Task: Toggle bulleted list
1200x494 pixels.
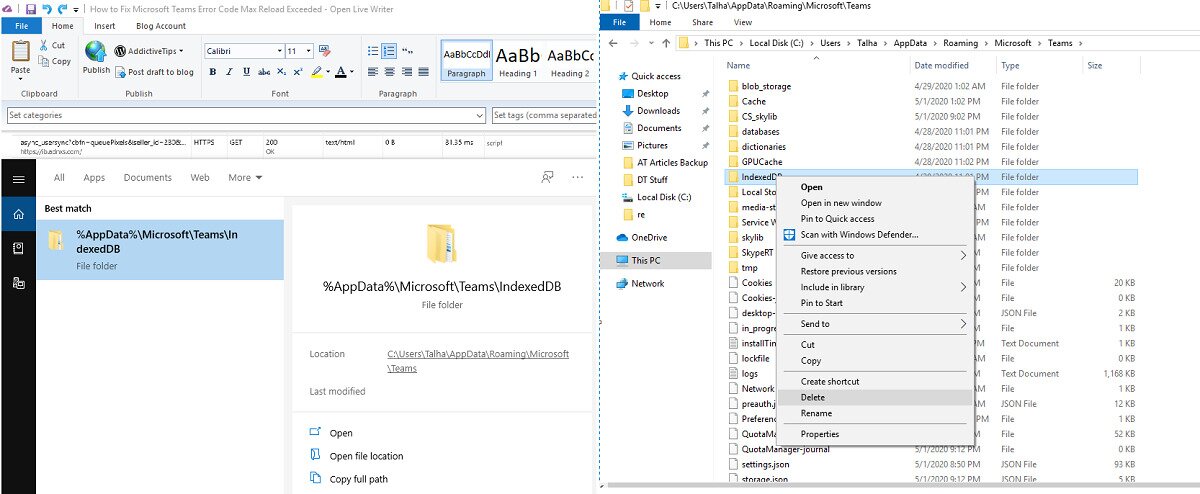Action: pos(373,51)
